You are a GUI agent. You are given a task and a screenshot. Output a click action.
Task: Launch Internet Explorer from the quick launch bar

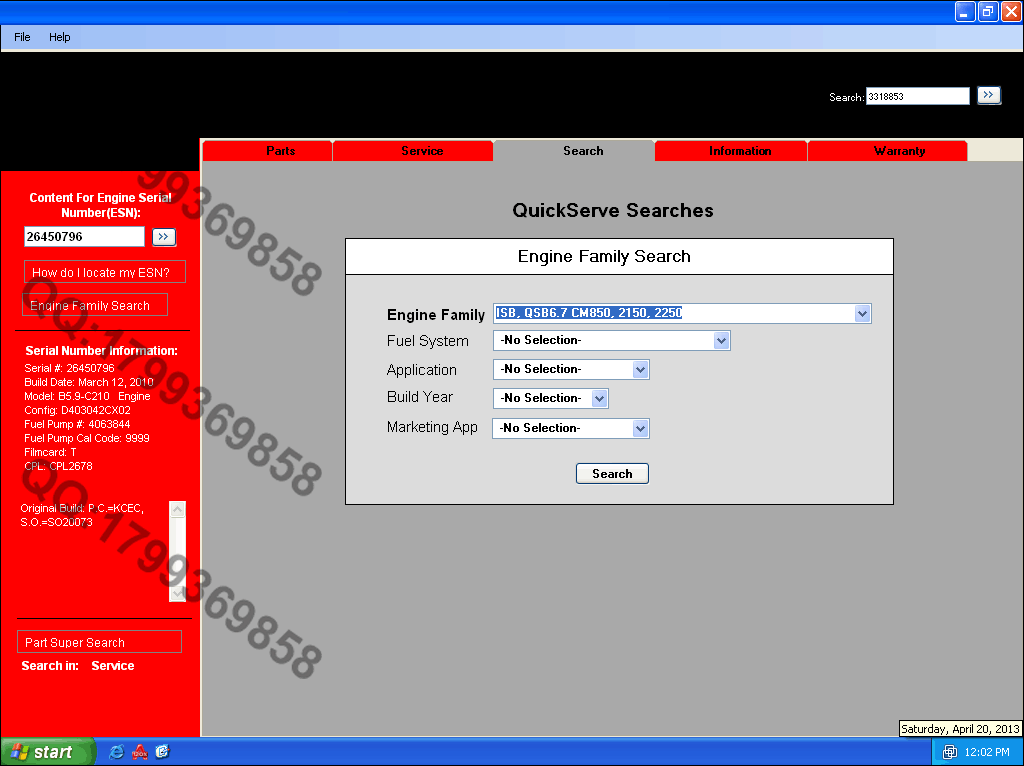pyautogui.click(x=117, y=752)
